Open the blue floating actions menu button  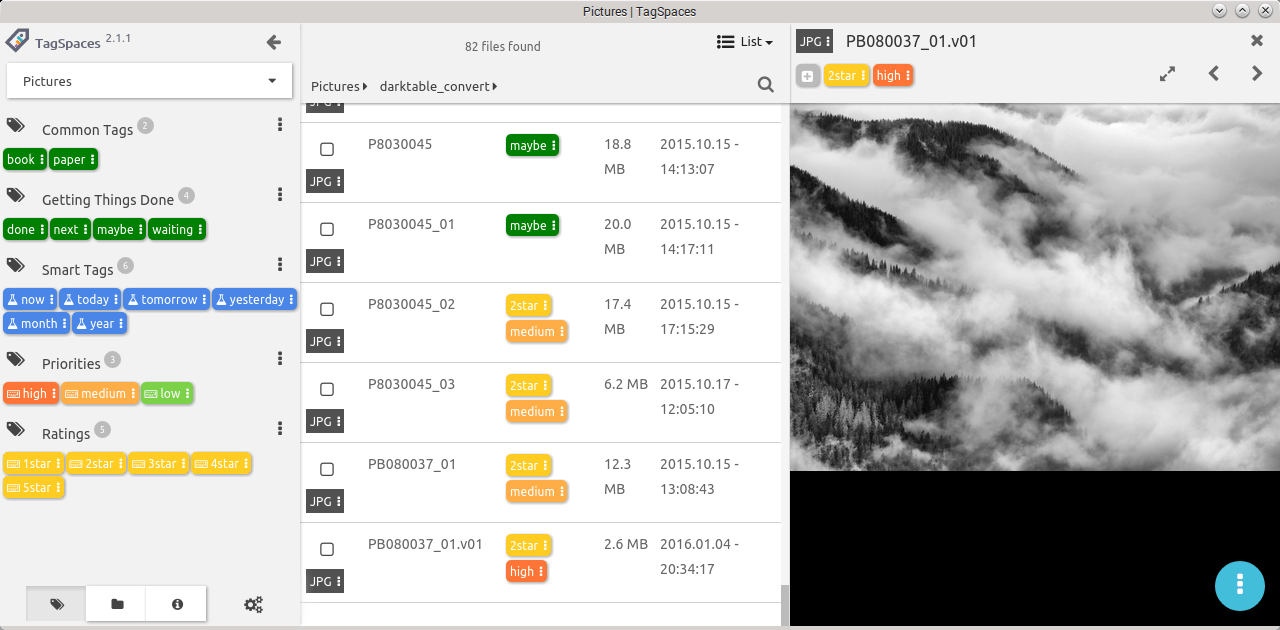click(1240, 585)
